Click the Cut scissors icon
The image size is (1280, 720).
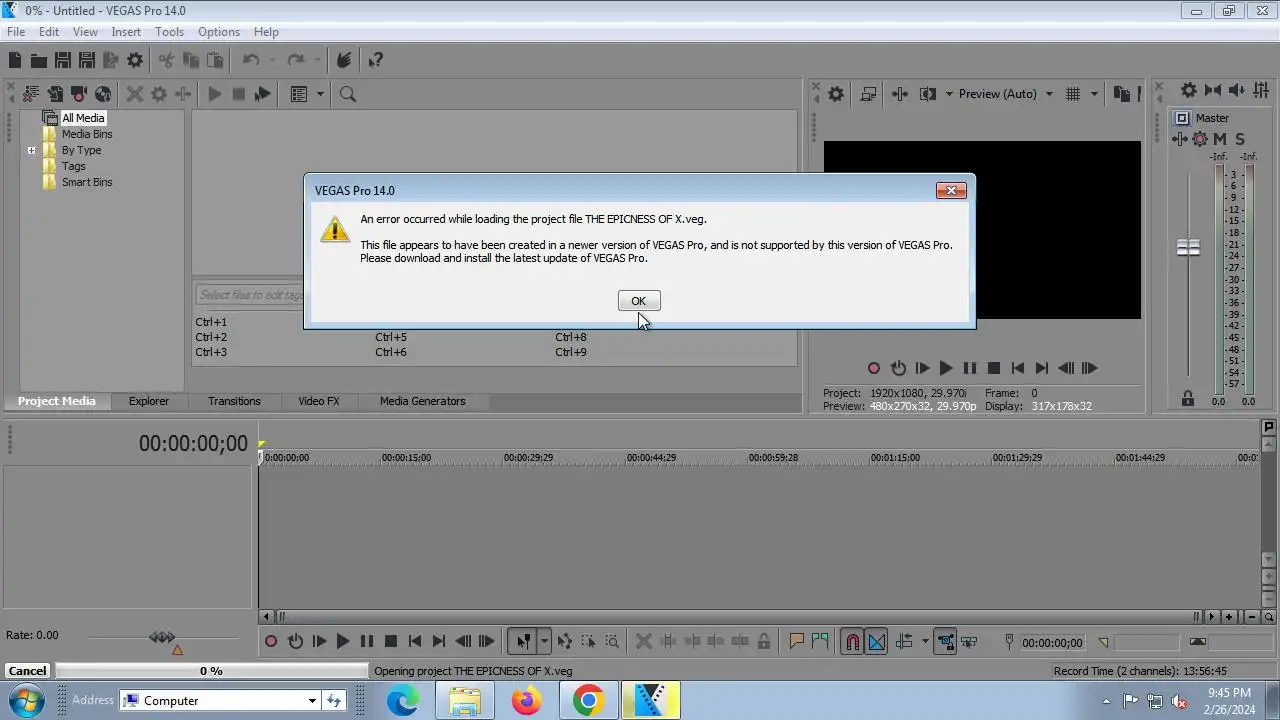click(x=166, y=61)
